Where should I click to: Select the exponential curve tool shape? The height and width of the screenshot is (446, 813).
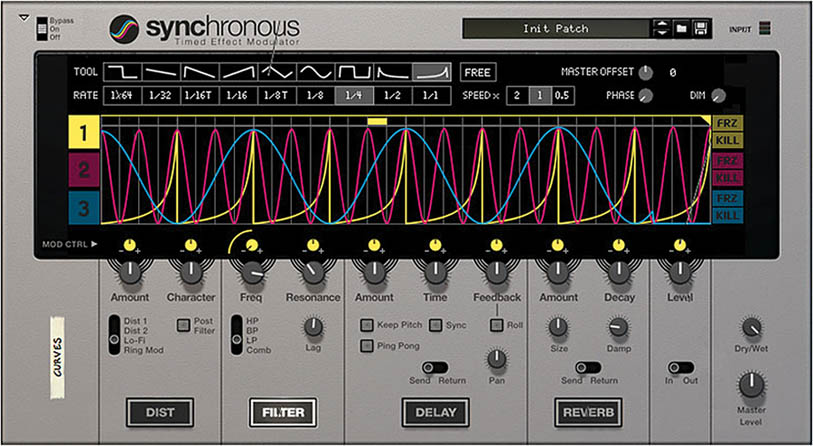coord(431,73)
